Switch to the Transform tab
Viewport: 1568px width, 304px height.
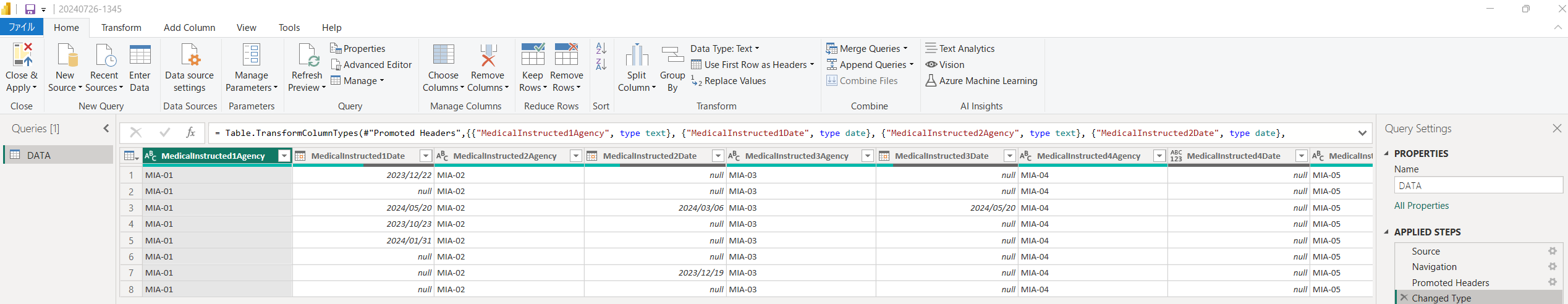click(121, 27)
